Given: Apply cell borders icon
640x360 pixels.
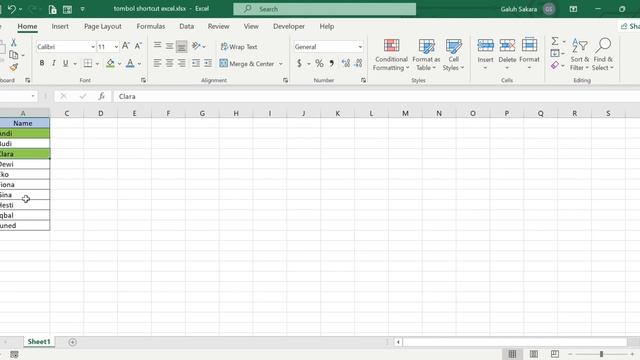Looking at the screenshot, I should point(88,63).
